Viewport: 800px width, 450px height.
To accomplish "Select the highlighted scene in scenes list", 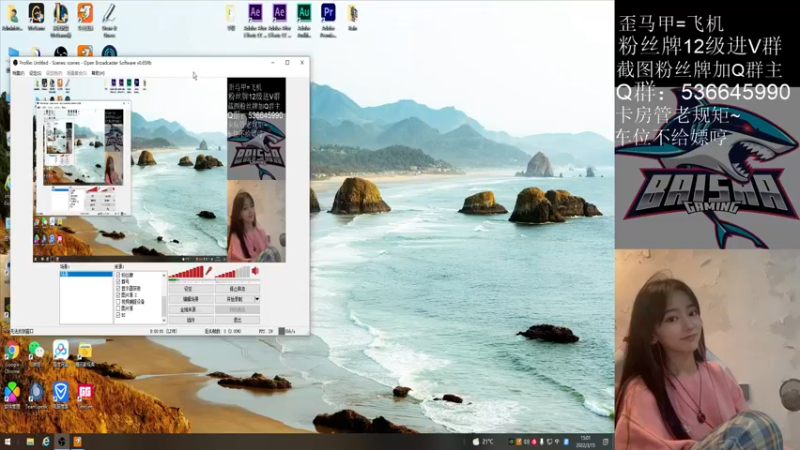I will point(86,274).
